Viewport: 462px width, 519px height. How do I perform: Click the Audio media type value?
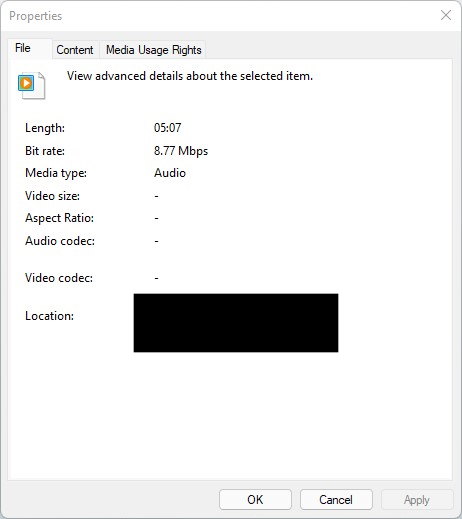pyautogui.click(x=170, y=173)
